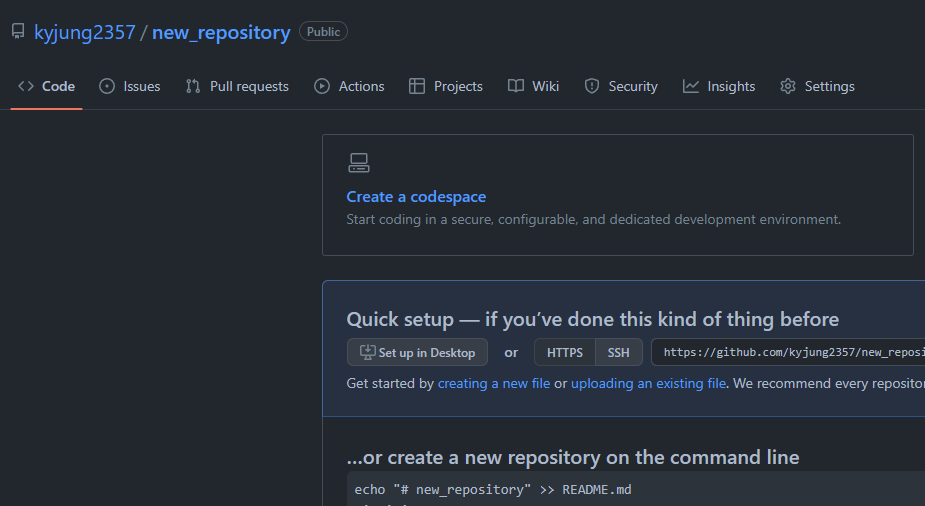Open the Security tab
The height and width of the screenshot is (506, 925).
click(x=621, y=86)
